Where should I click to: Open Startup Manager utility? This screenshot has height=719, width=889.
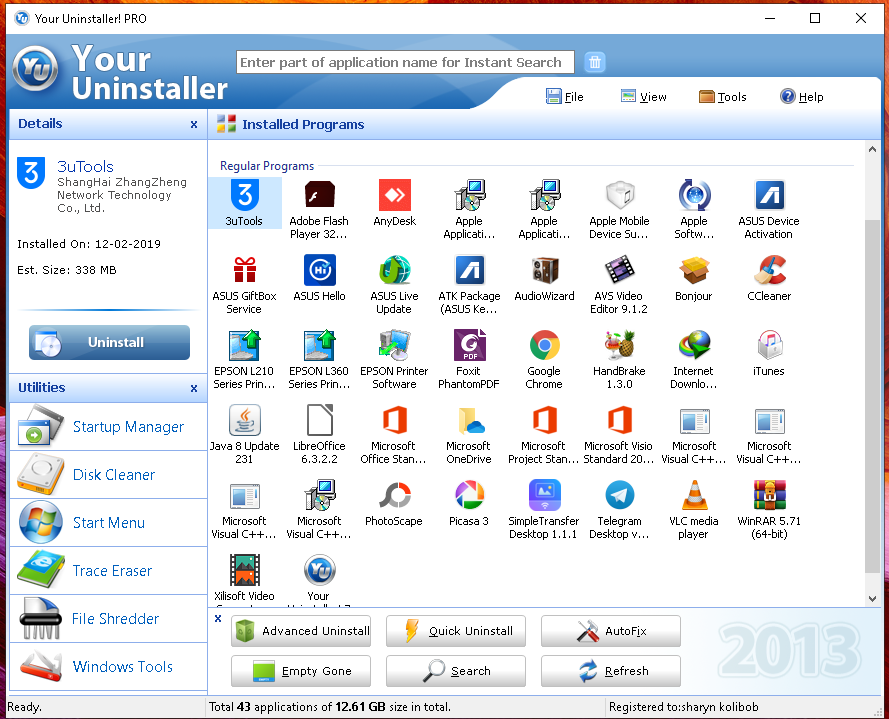coord(108,427)
